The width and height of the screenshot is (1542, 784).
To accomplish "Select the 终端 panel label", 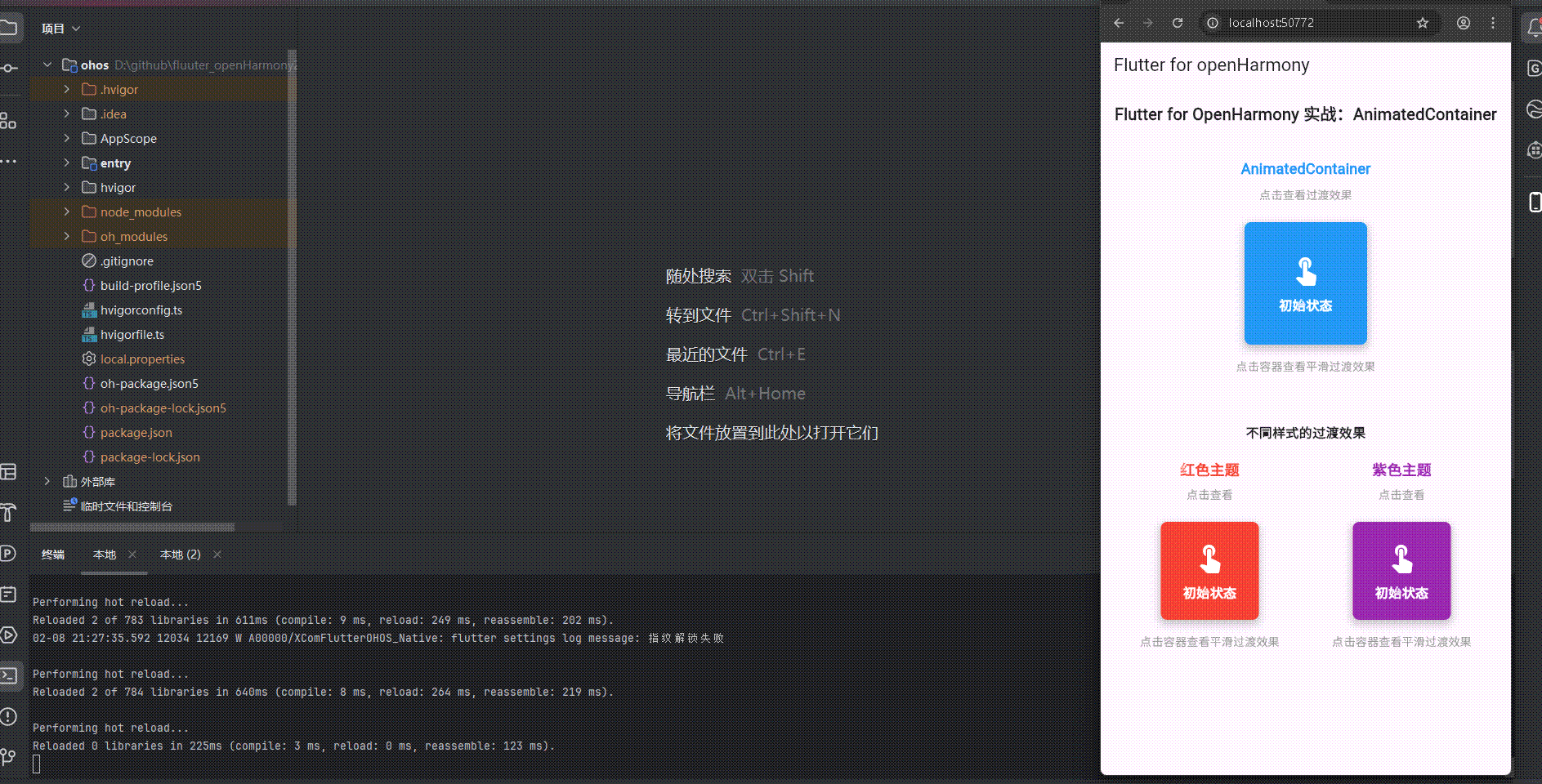I will click(53, 555).
